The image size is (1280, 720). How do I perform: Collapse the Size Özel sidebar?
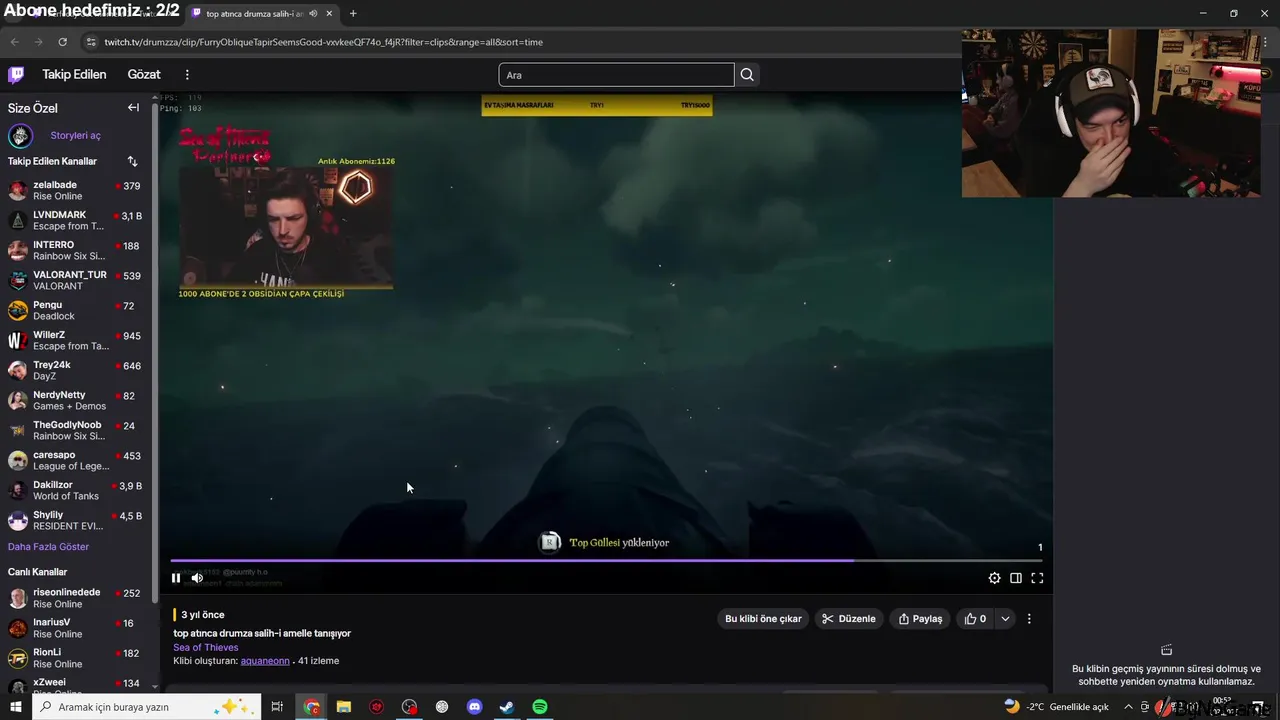point(133,107)
